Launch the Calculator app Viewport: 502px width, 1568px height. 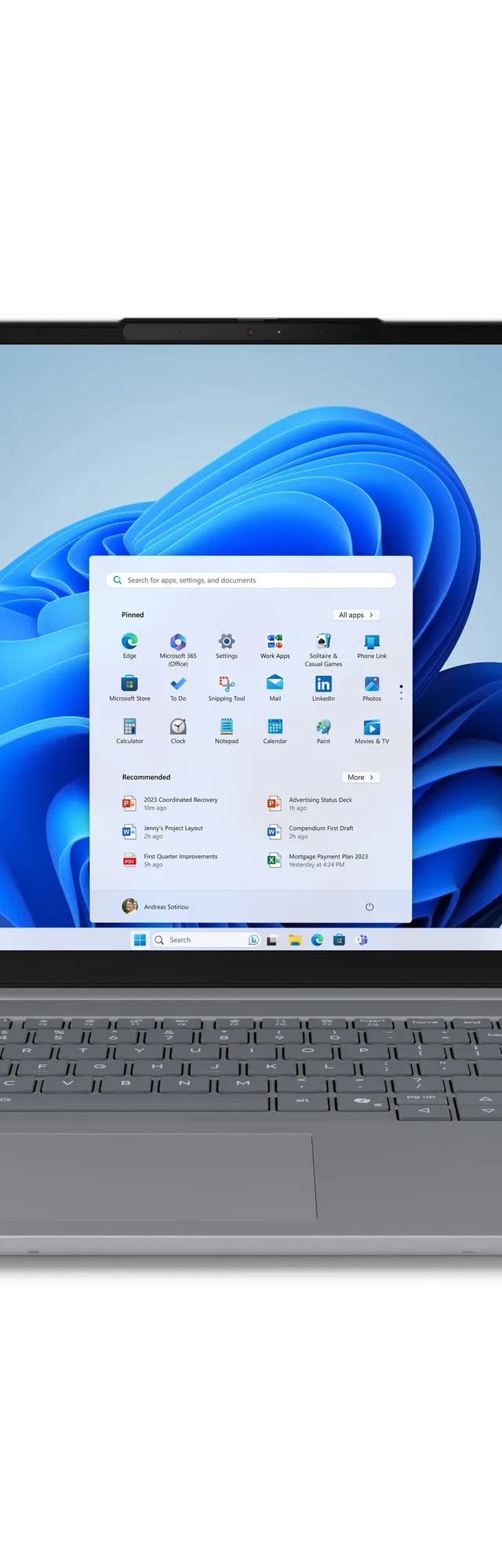click(129, 730)
